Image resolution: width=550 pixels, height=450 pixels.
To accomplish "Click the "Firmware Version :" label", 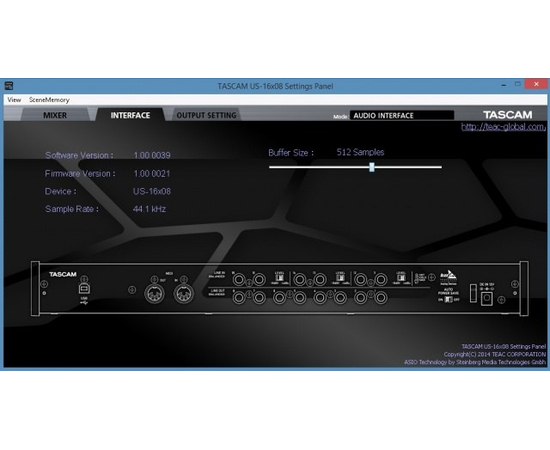I will 80,174.
